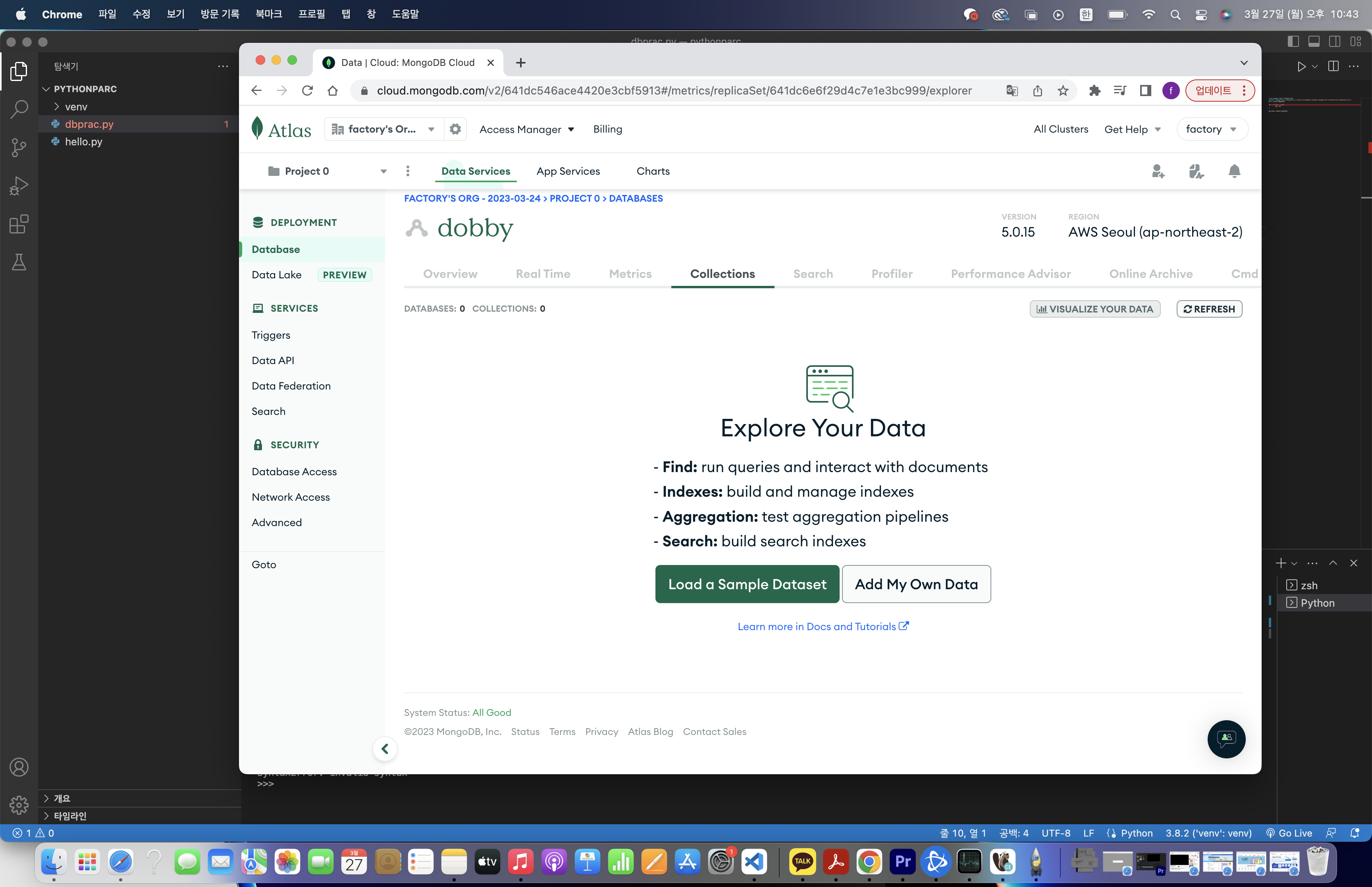Image resolution: width=1372 pixels, height=887 pixels.
Task: Share this page from address bar
Action: pyautogui.click(x=1037, y=91)
